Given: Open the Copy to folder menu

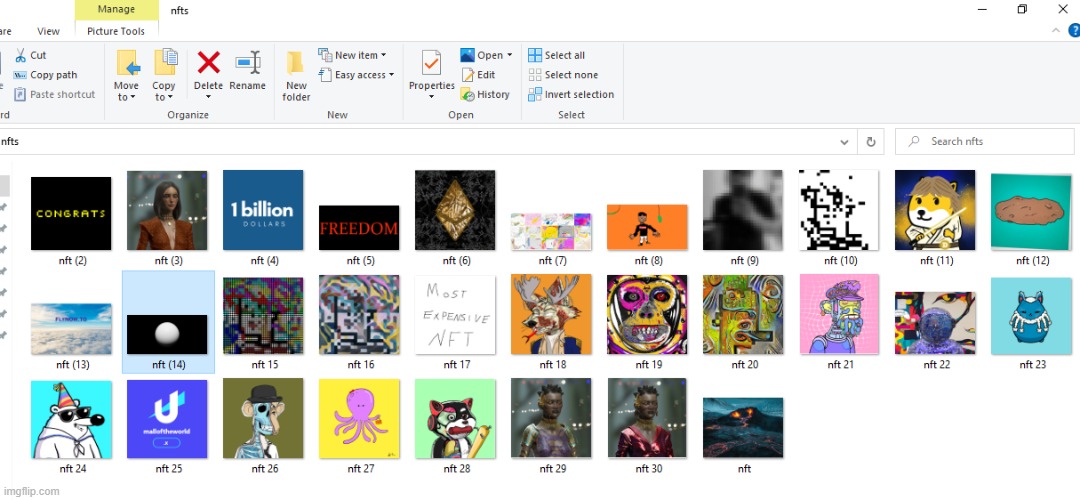Looking at the screenshot, I should tap(164, 74).
